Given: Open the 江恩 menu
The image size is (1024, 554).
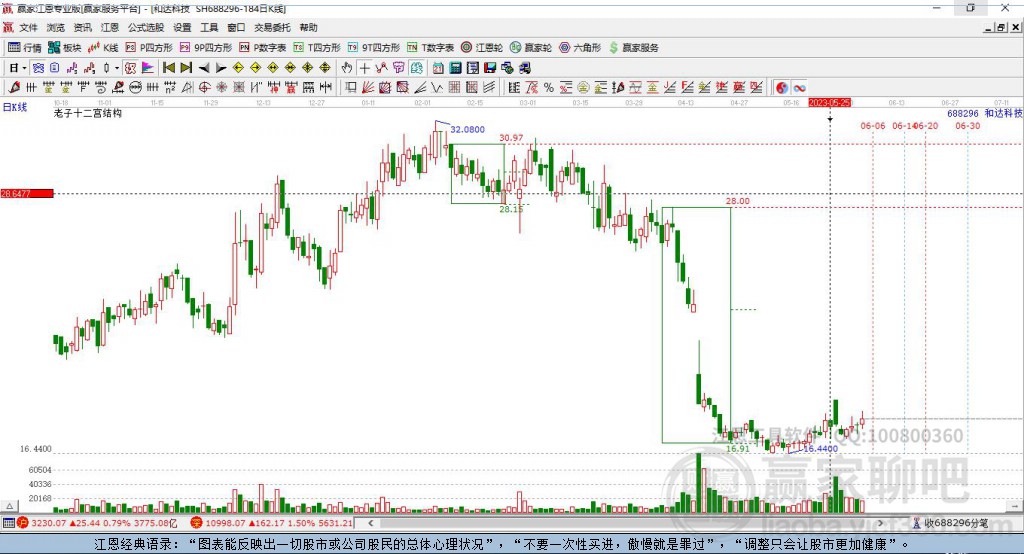Looking at the screenshot, I should (110, 27).
